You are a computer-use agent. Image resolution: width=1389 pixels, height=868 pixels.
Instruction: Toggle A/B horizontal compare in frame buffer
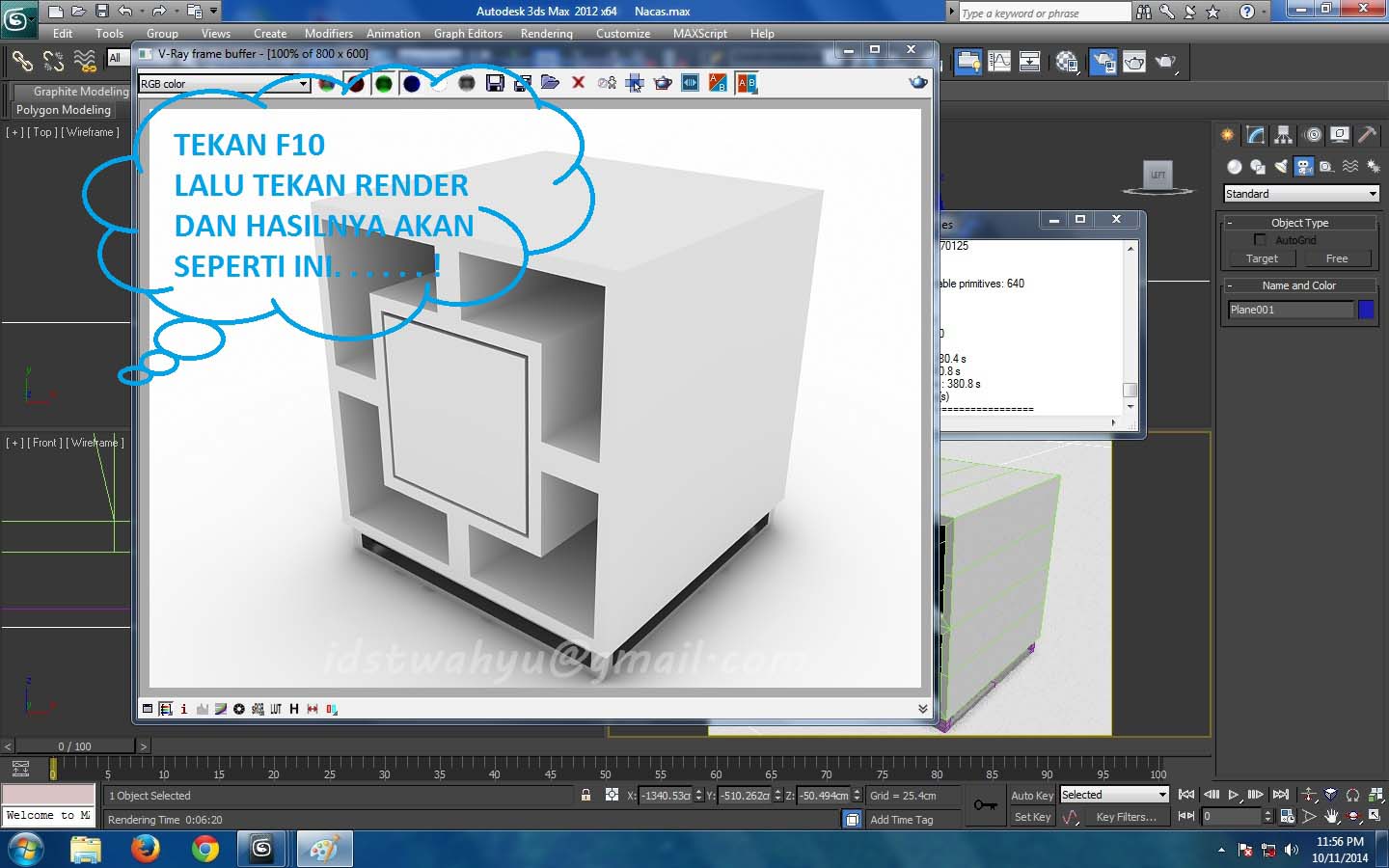point(747,84)
